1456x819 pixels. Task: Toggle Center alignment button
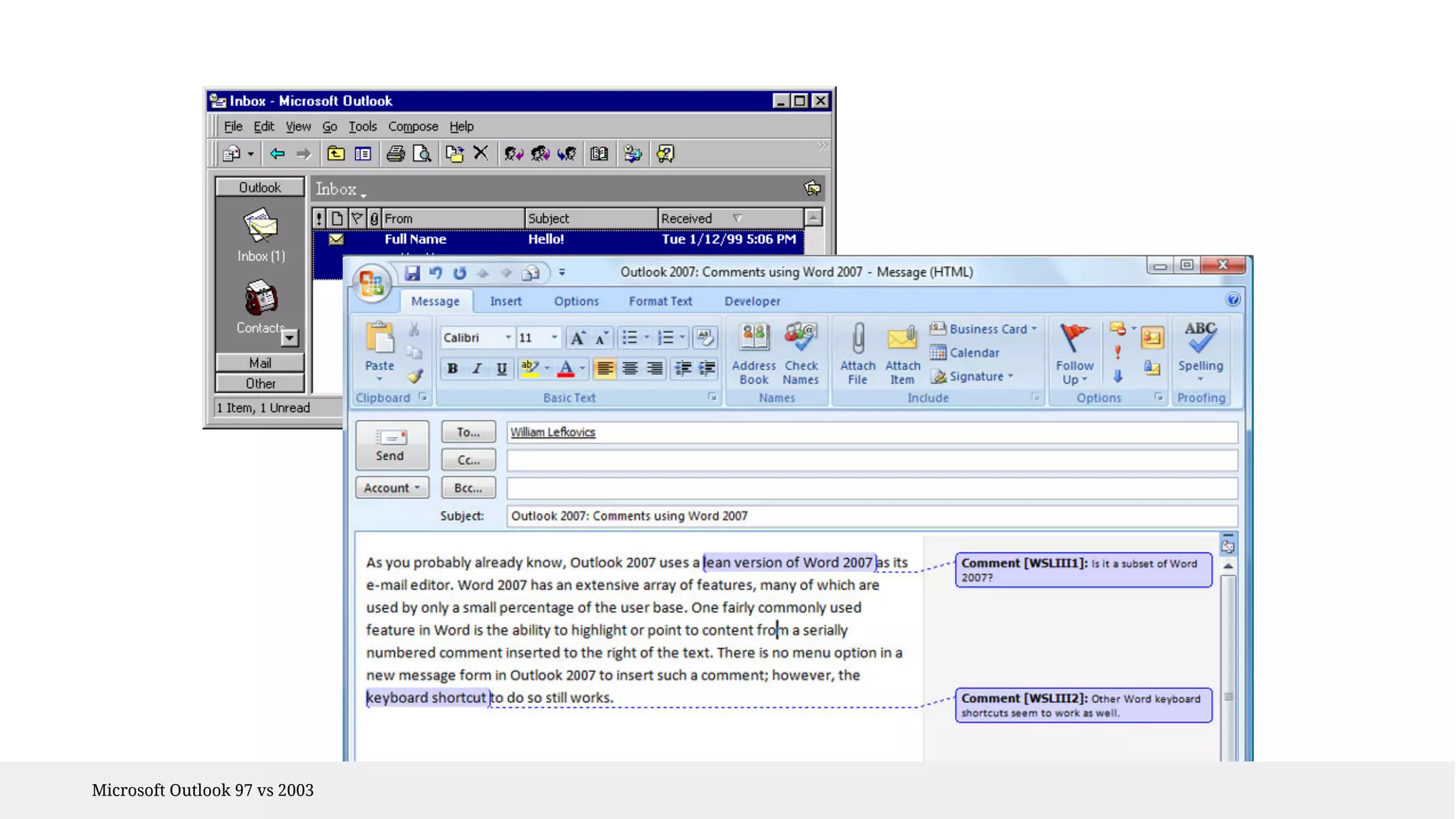tap(630, 368)
